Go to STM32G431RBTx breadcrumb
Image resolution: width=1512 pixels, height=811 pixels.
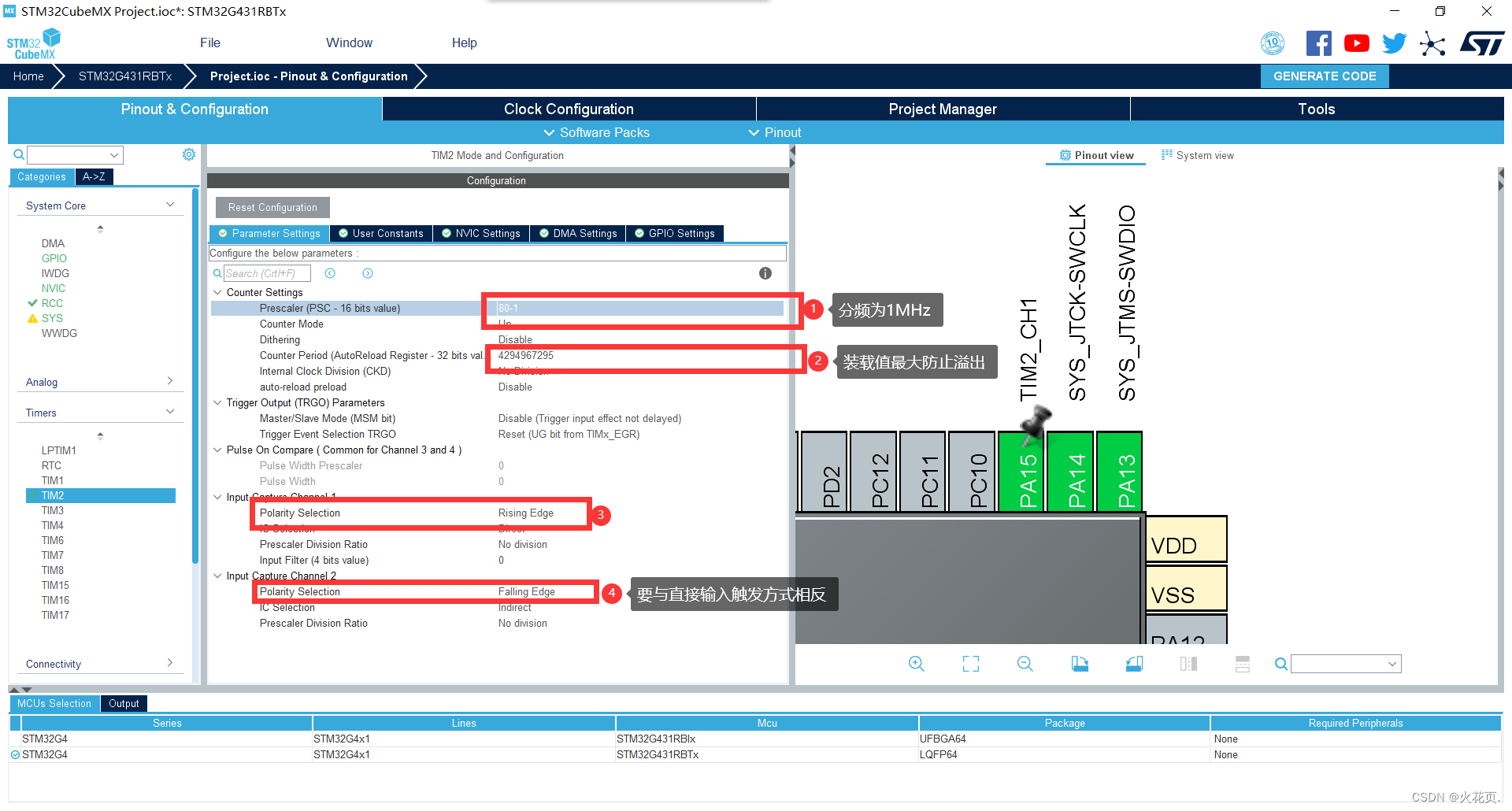tap(125, 76)
